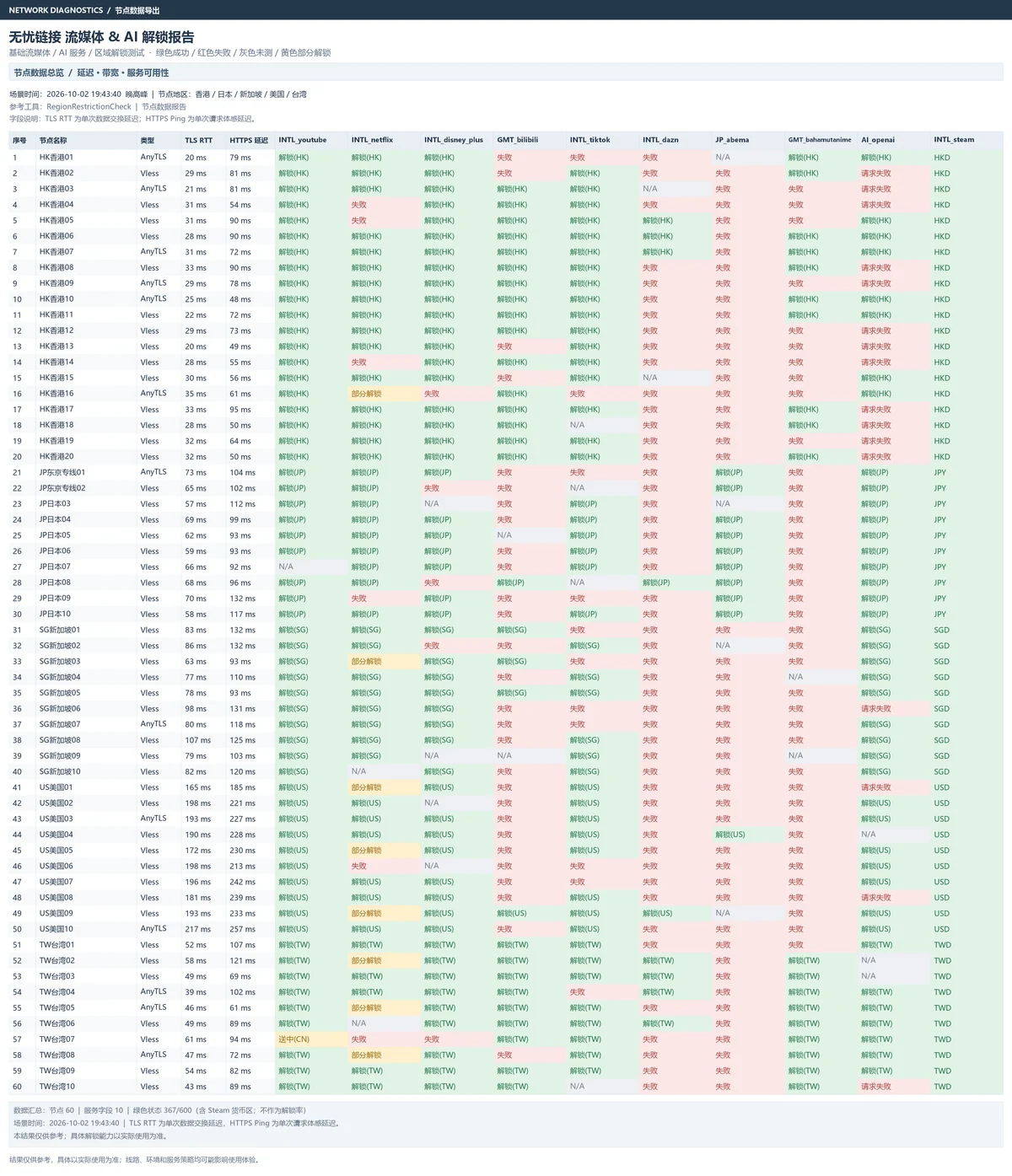Image resolution: width=1012 pixels, height=1176 pixels.
Task: Click the 节点名称 column header
Action: click(53, 140)
